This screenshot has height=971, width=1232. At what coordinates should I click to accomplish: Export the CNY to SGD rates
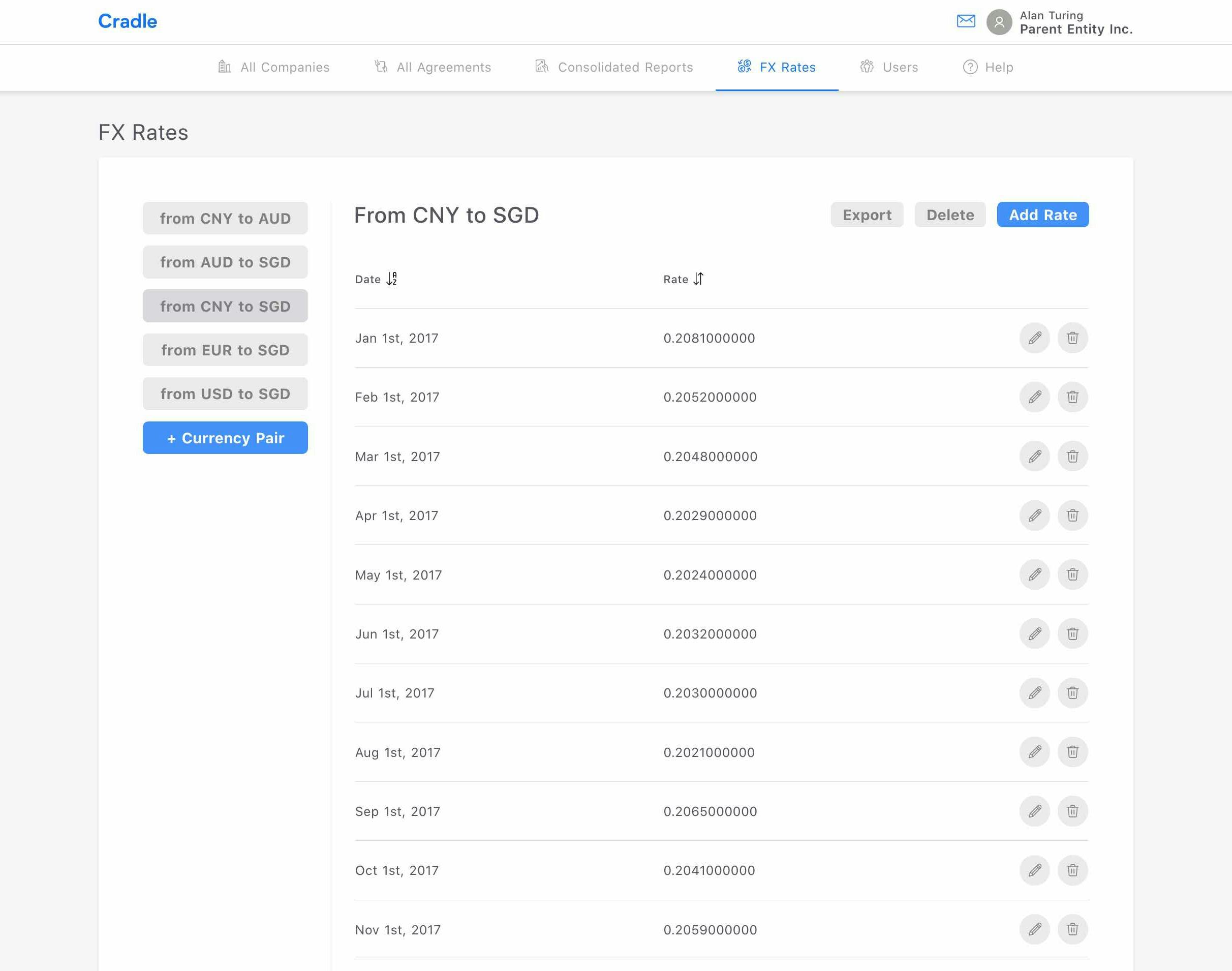point(867,215)
